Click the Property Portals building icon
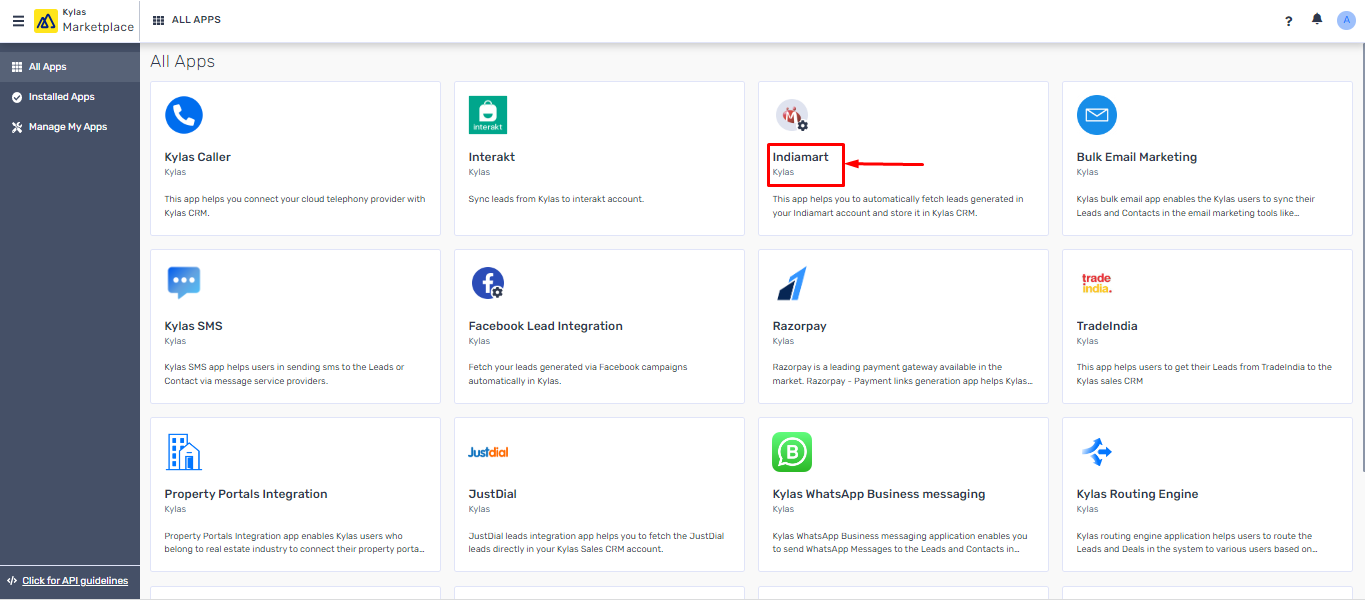1365x600 pixels. [184, 452]
